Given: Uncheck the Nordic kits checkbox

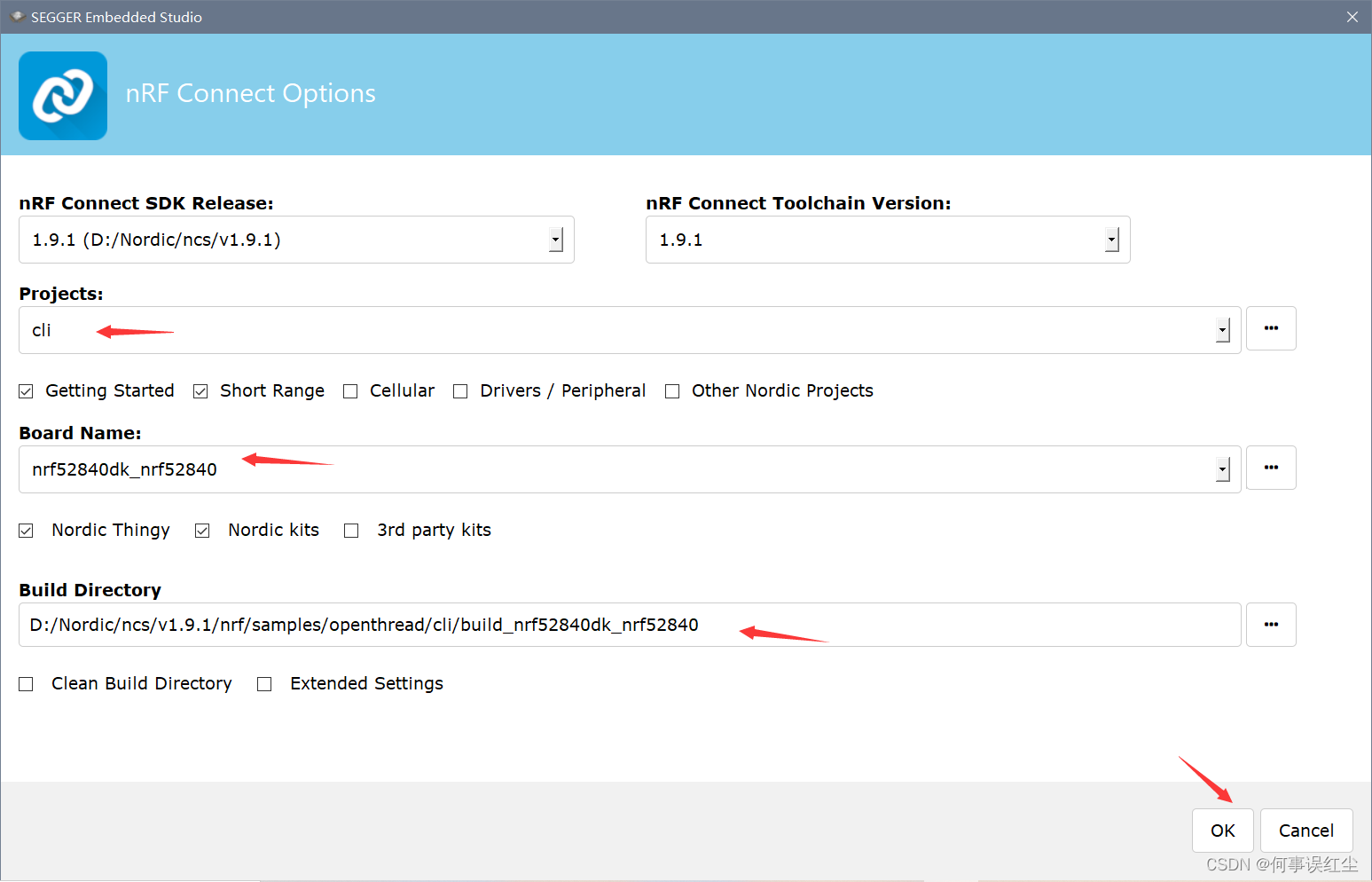Looking at the screenshot, I should 202,531.
